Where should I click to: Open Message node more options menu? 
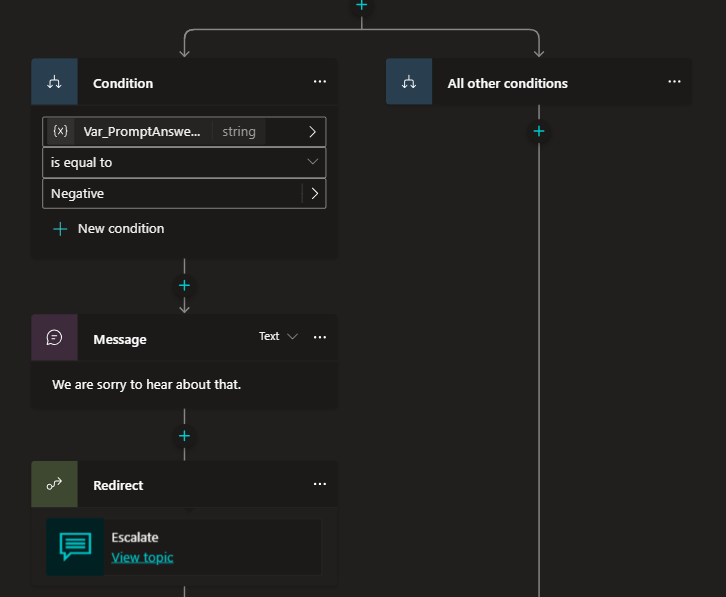(320, 338)
